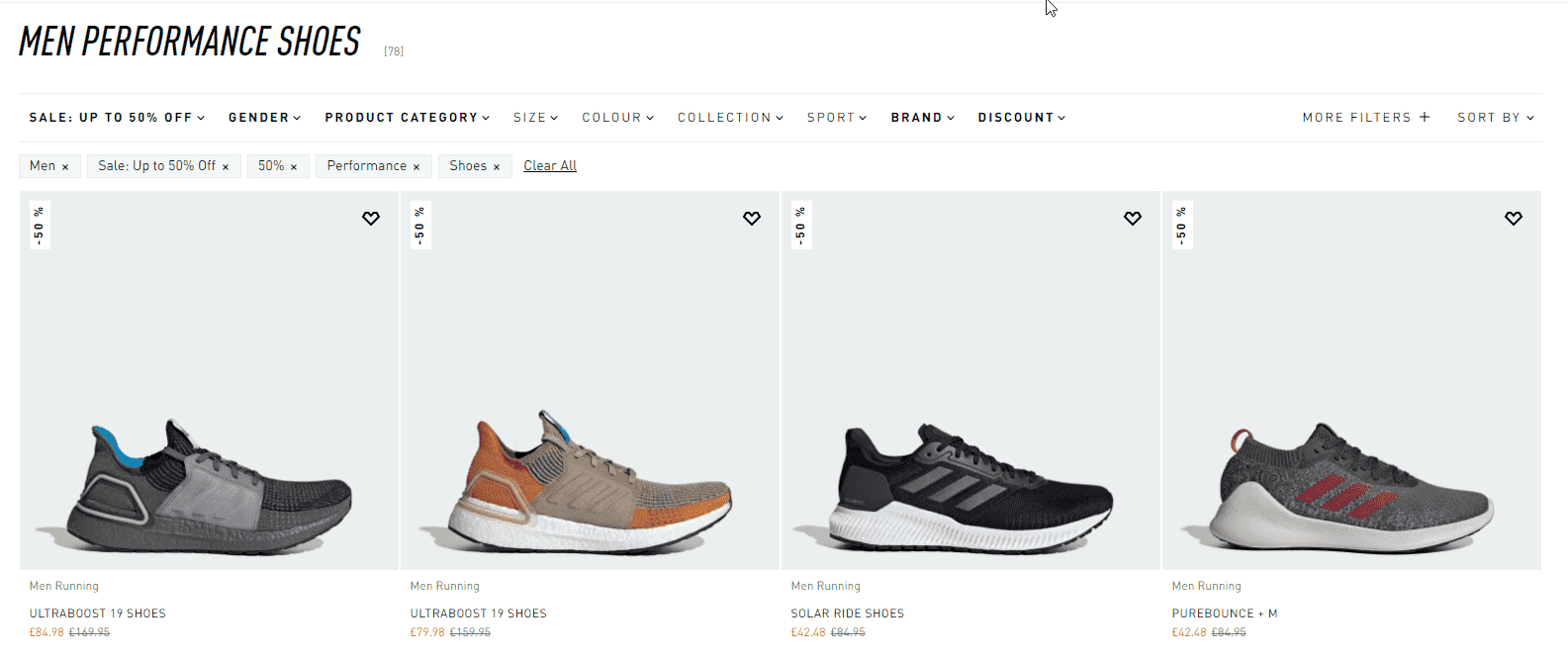Expand the Collection filter
Screen dimensions: 1568x661
pyautogui.click(x=730, y=118)
